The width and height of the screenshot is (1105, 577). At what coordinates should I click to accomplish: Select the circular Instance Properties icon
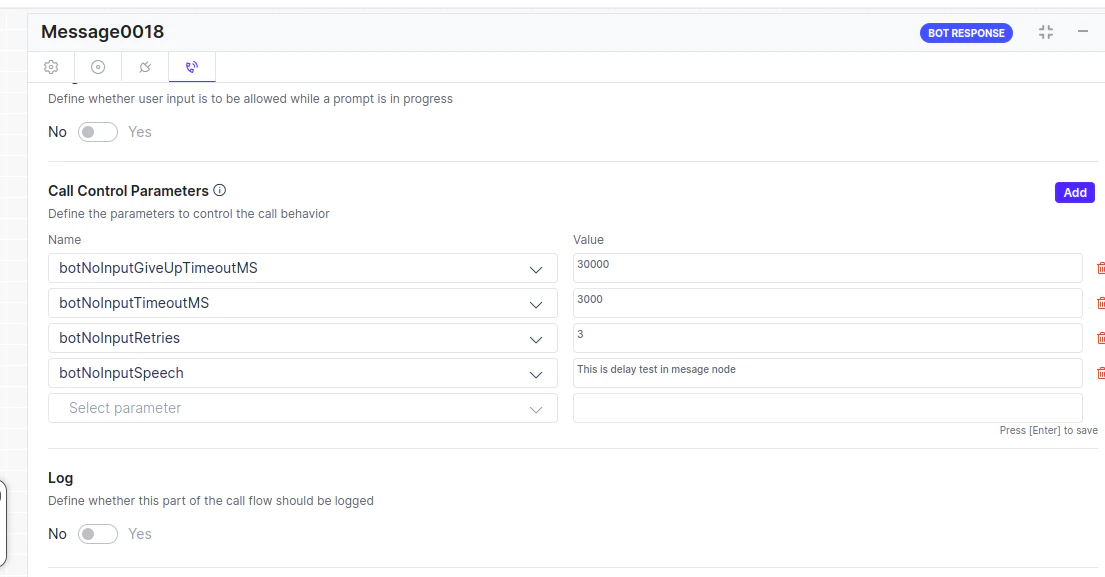[97, 66]
